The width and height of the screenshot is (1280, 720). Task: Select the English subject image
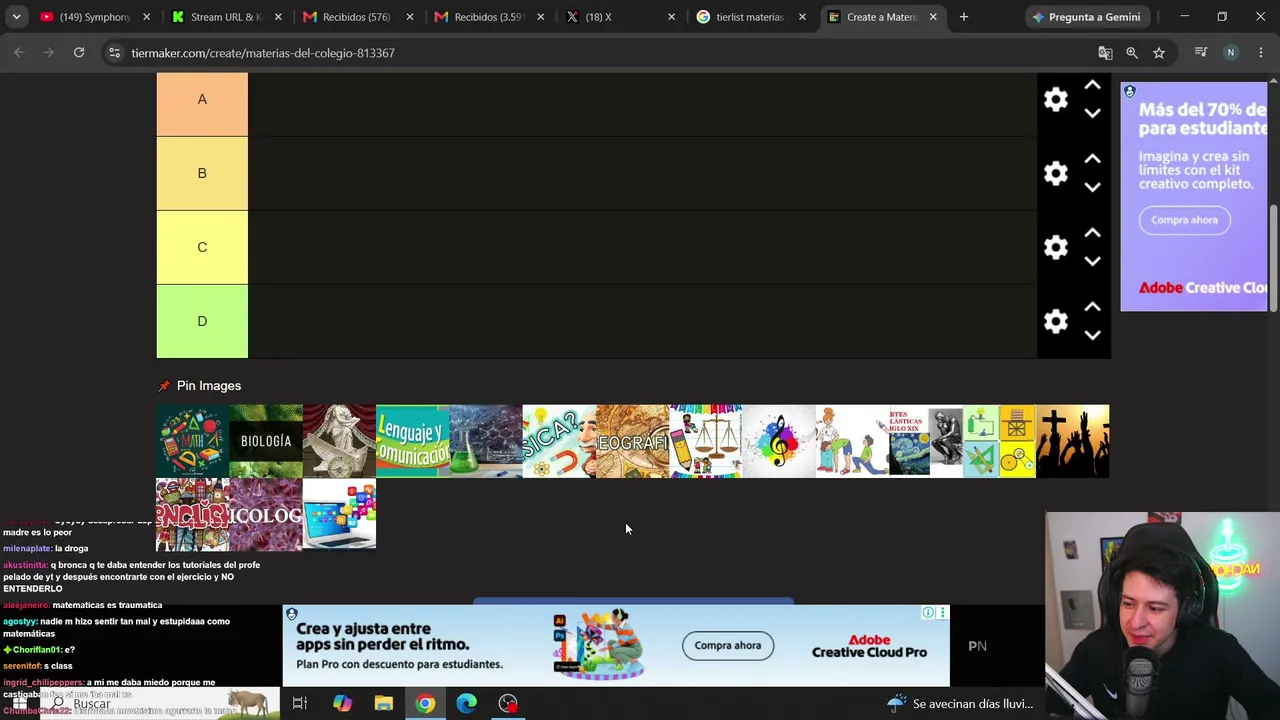[x=192, y=515]
